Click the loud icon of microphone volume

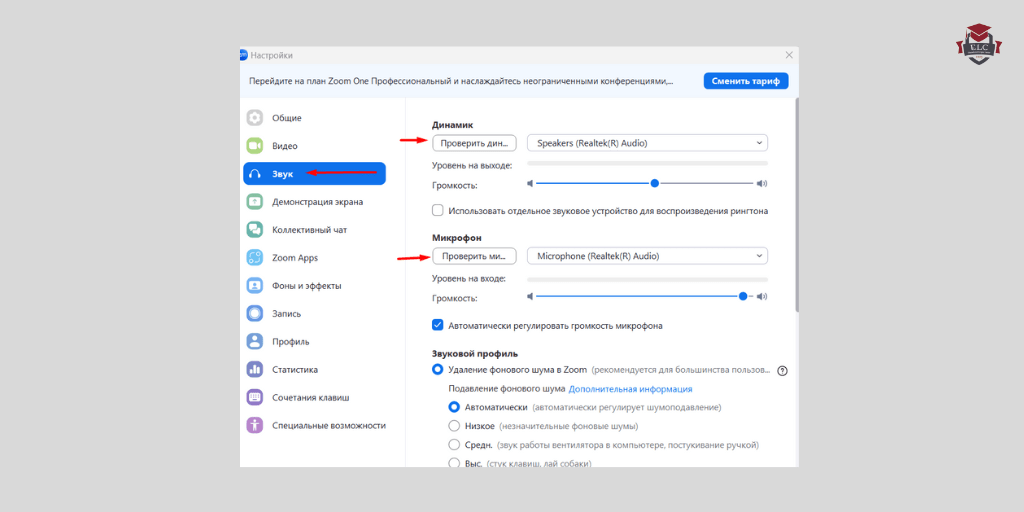(761, 296)
